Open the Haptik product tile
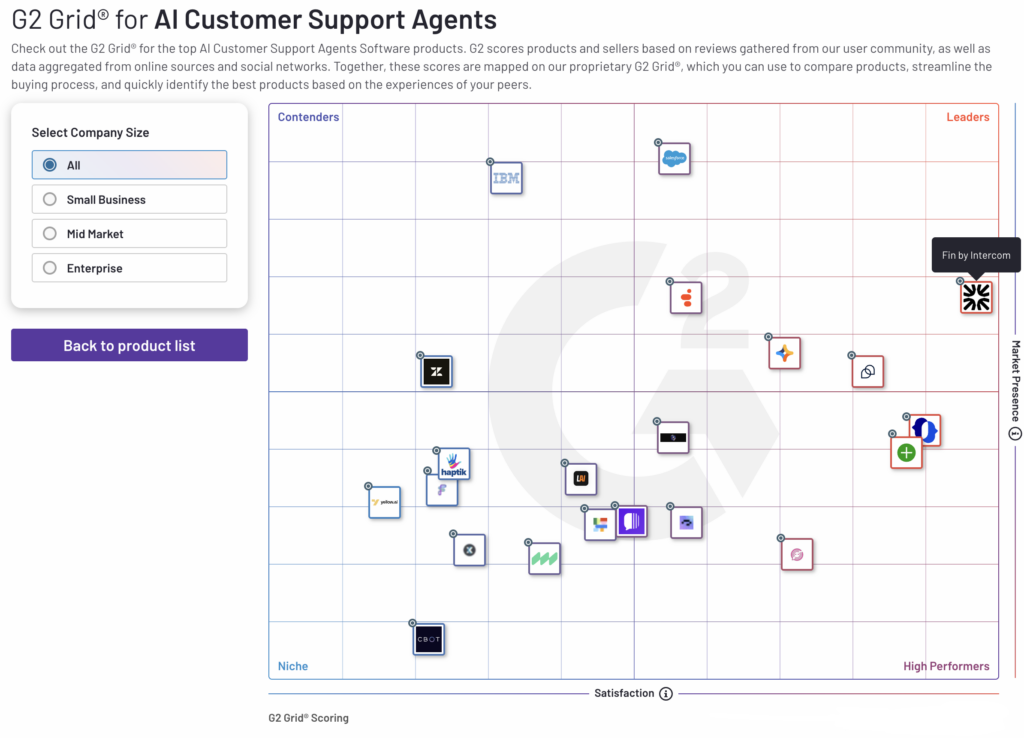The height and width of the screenshot is (738, 1024). tap(454, 464)
